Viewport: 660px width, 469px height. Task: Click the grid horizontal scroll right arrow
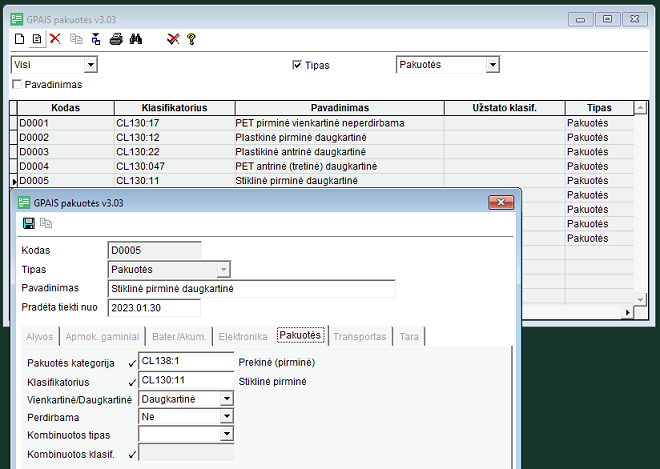click(x=628, y=312)
